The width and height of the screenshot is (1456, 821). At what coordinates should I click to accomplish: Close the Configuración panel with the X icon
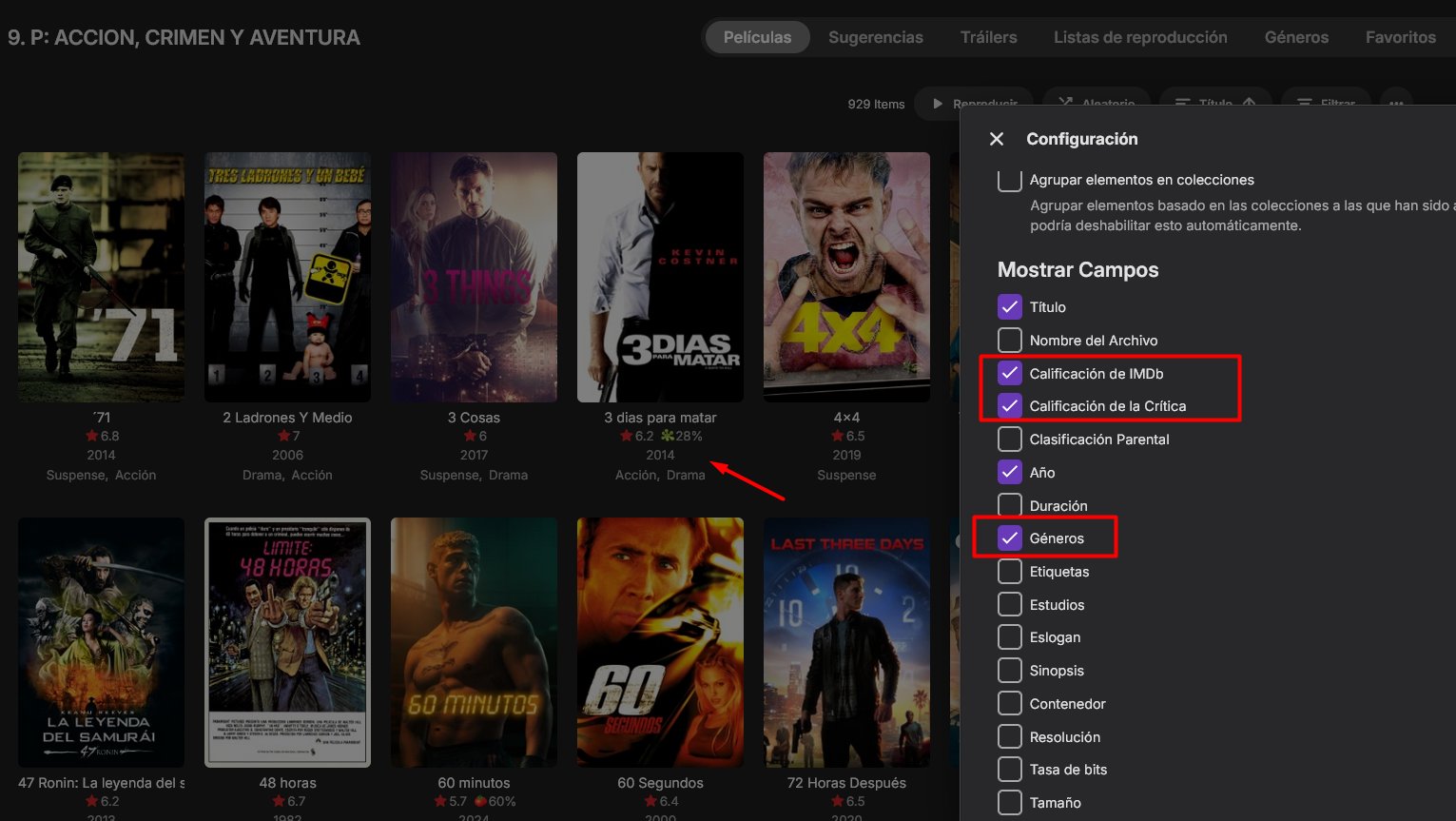pyautogui.click(x=997, y=139)
